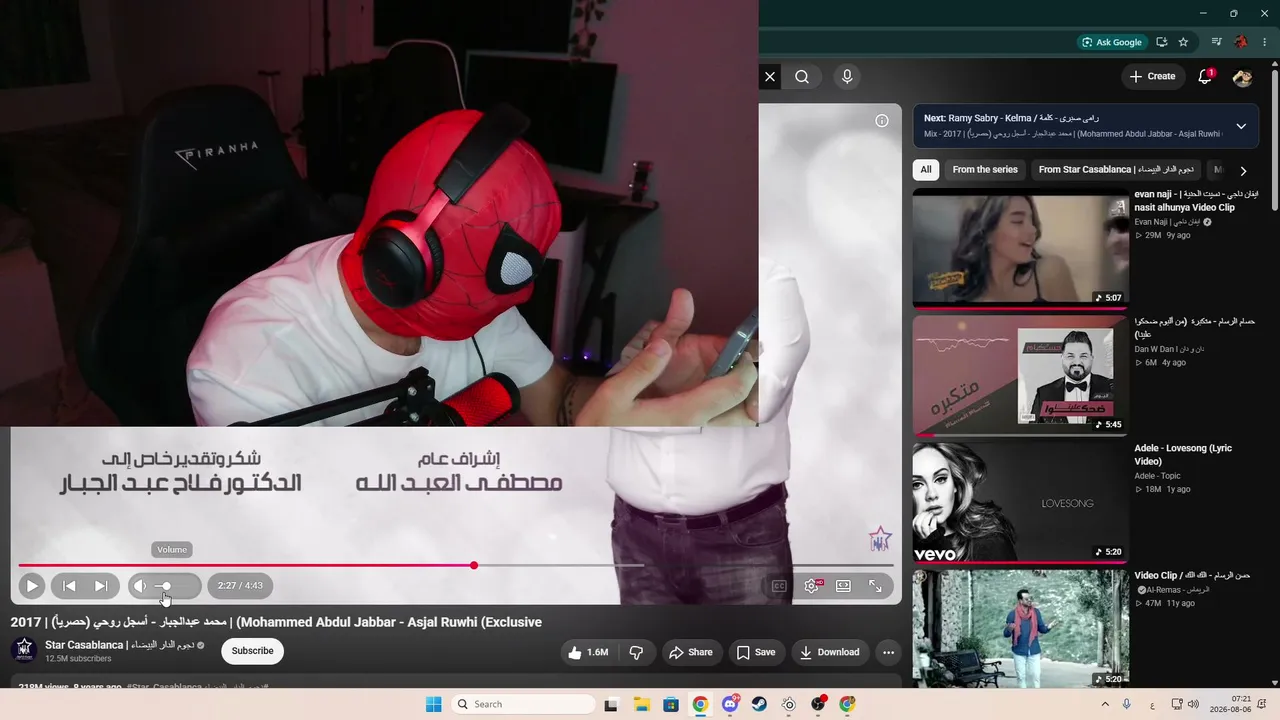Image resolution: width=1280 pixels, height=720 pixels.
Task: Subscribe to Star Casablanca
Action: click(252, 651)
